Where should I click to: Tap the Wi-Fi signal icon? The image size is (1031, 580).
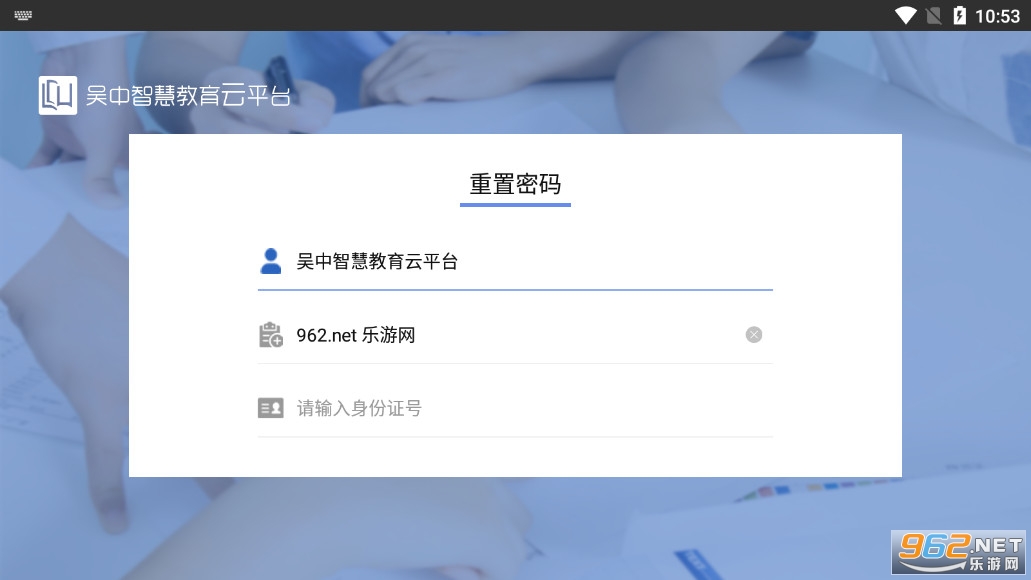[x=905, y=15]
